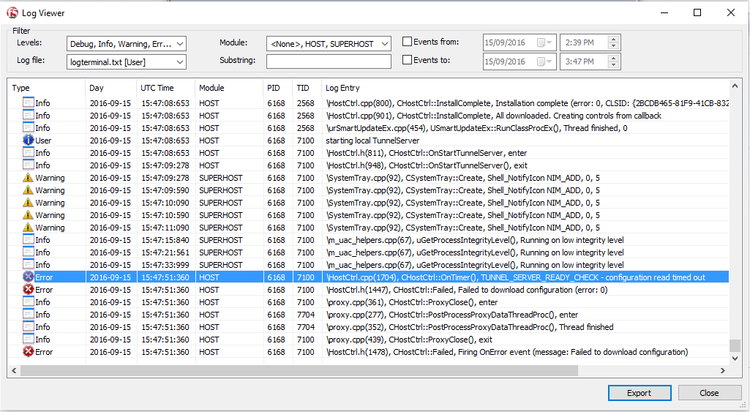
Task: Expand the Log file dropdown showing logterminal.txt
Action: tap(126, 62)
